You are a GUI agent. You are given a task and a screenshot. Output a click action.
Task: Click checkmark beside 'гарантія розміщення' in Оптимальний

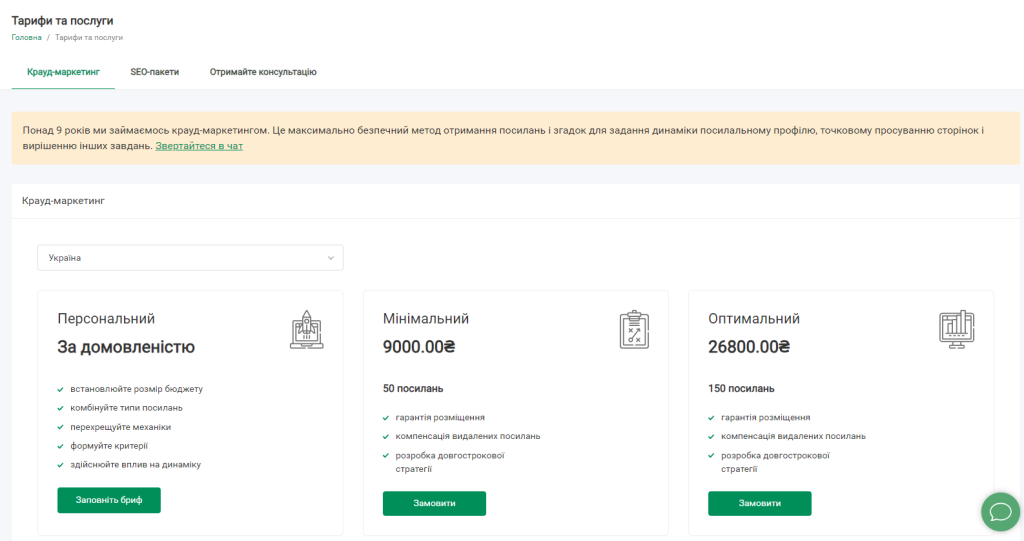click(x=711, y=417)
